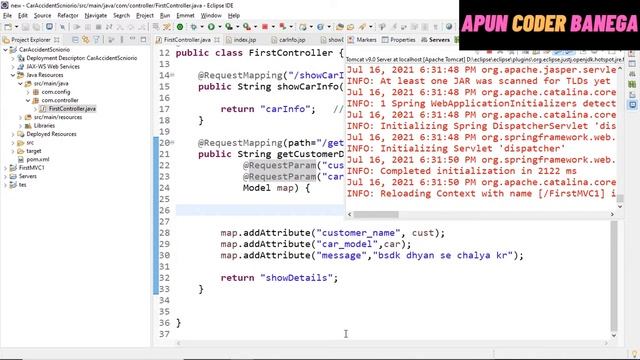Click the Resume debug icon
The height and width of the screenshot is (360, 640).
77,27
